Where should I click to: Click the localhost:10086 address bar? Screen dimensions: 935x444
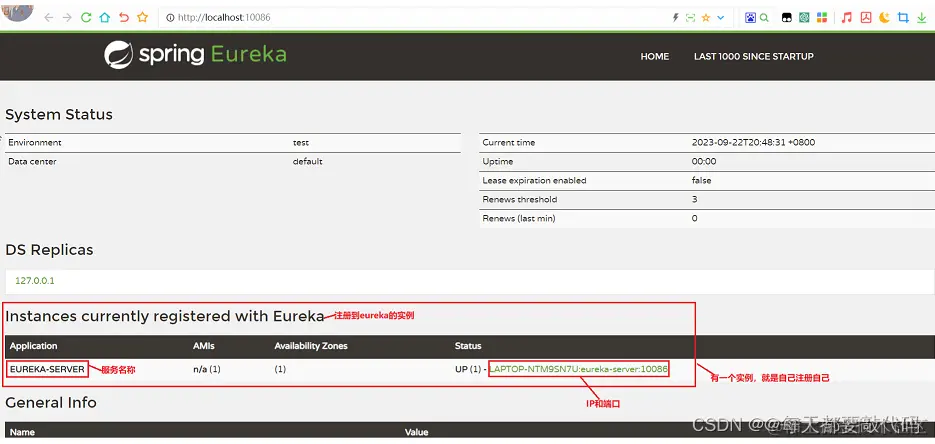pos(417,18)
